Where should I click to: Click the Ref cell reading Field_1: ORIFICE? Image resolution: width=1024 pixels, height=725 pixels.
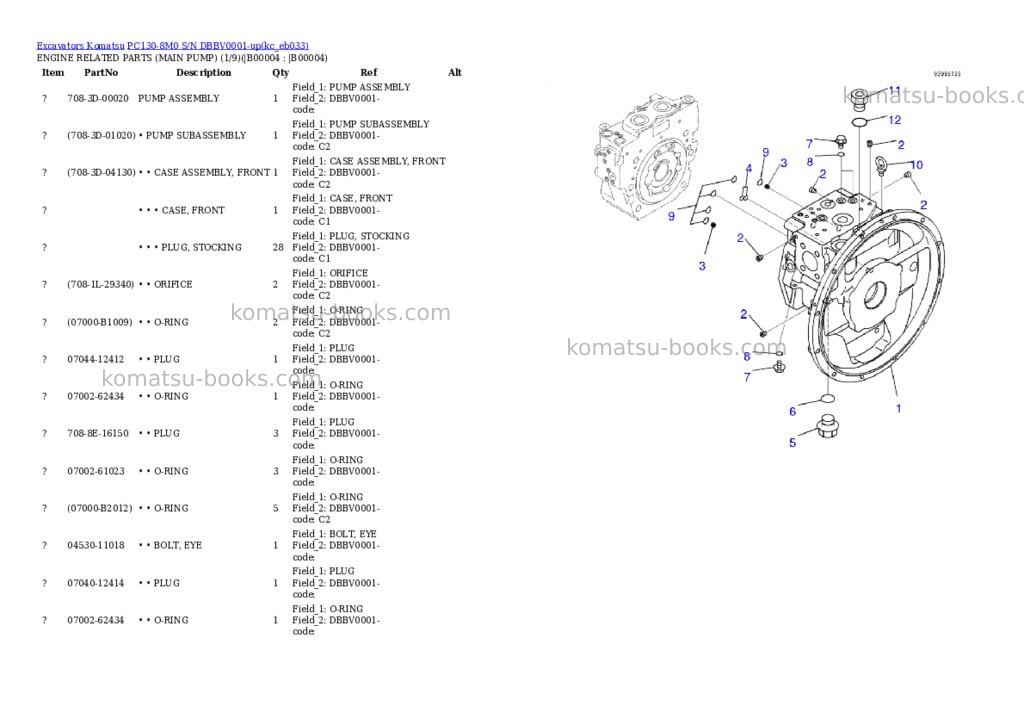tap(336, 285)
